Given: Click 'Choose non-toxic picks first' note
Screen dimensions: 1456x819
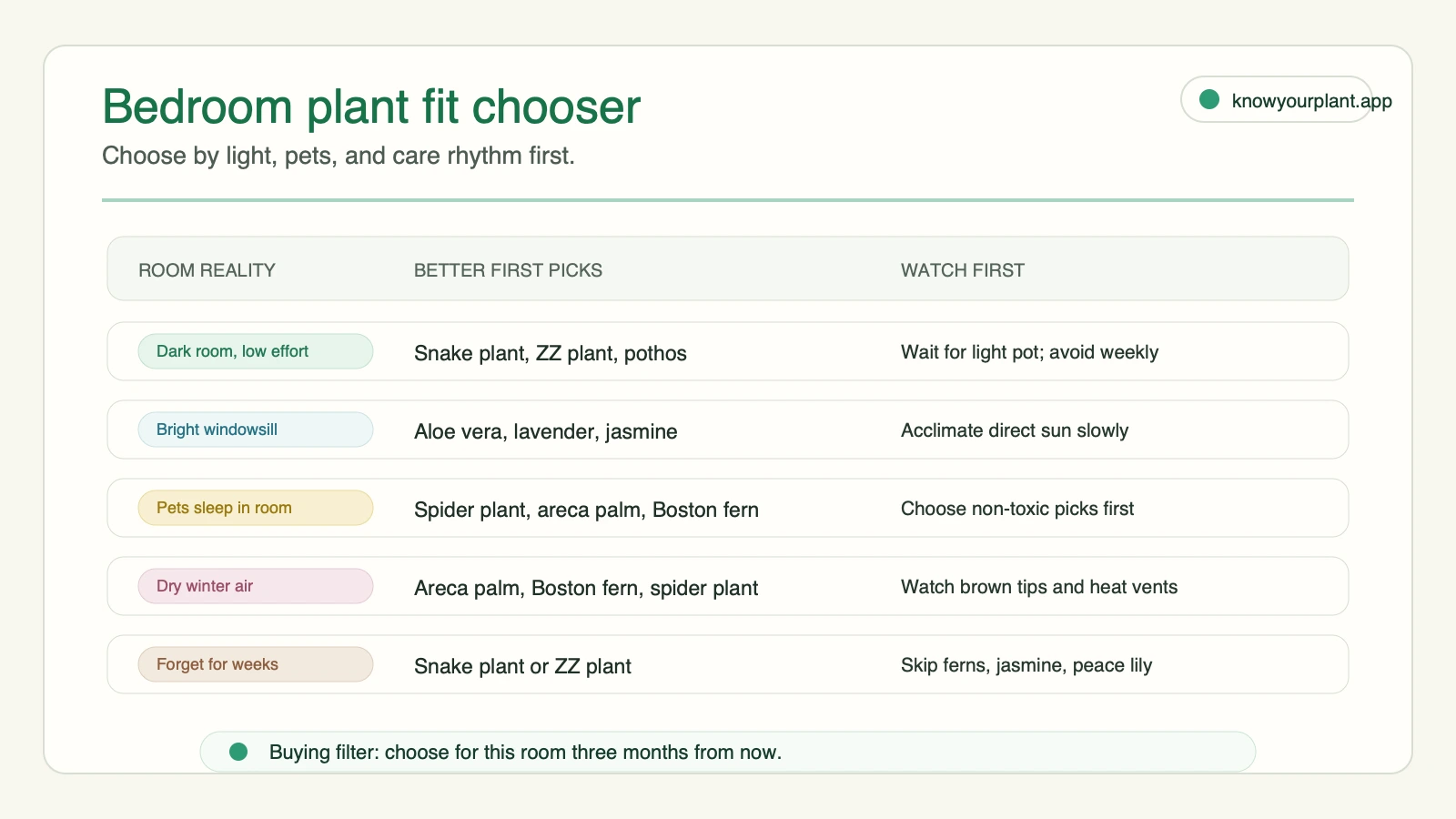Looking at the screenshot, I should point(1017,509).
